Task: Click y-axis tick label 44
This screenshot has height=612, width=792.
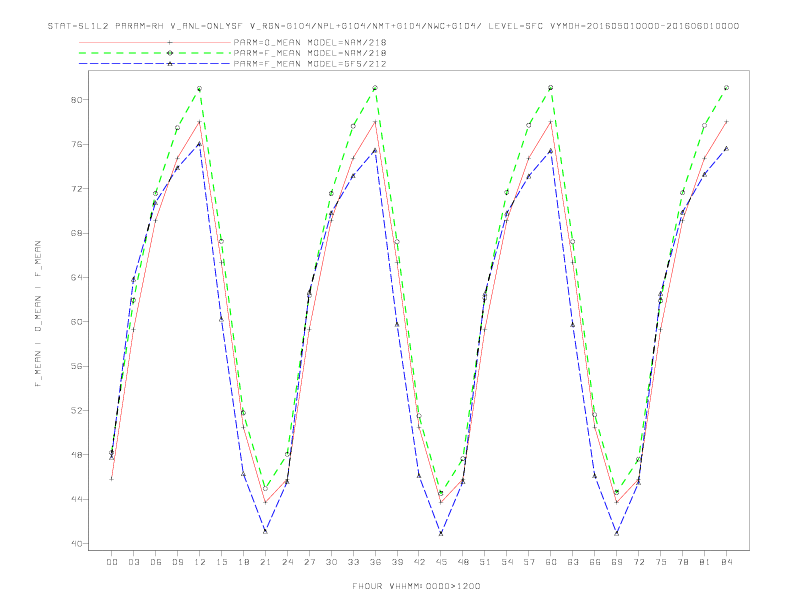Action: pos(75,499)
